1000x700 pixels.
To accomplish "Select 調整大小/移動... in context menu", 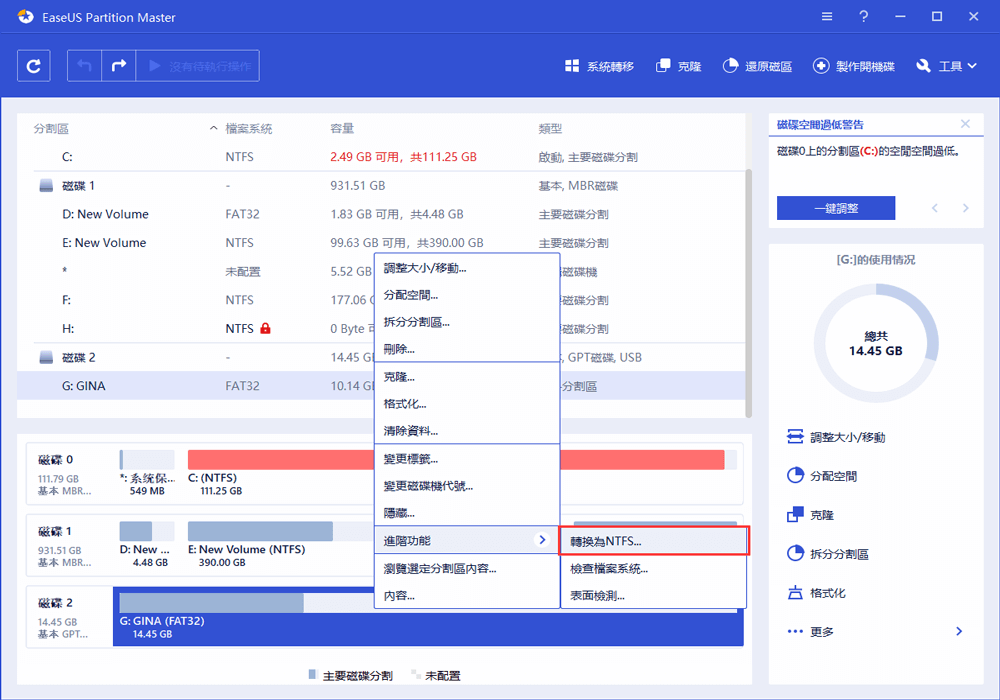I will [x=467, y=268].
